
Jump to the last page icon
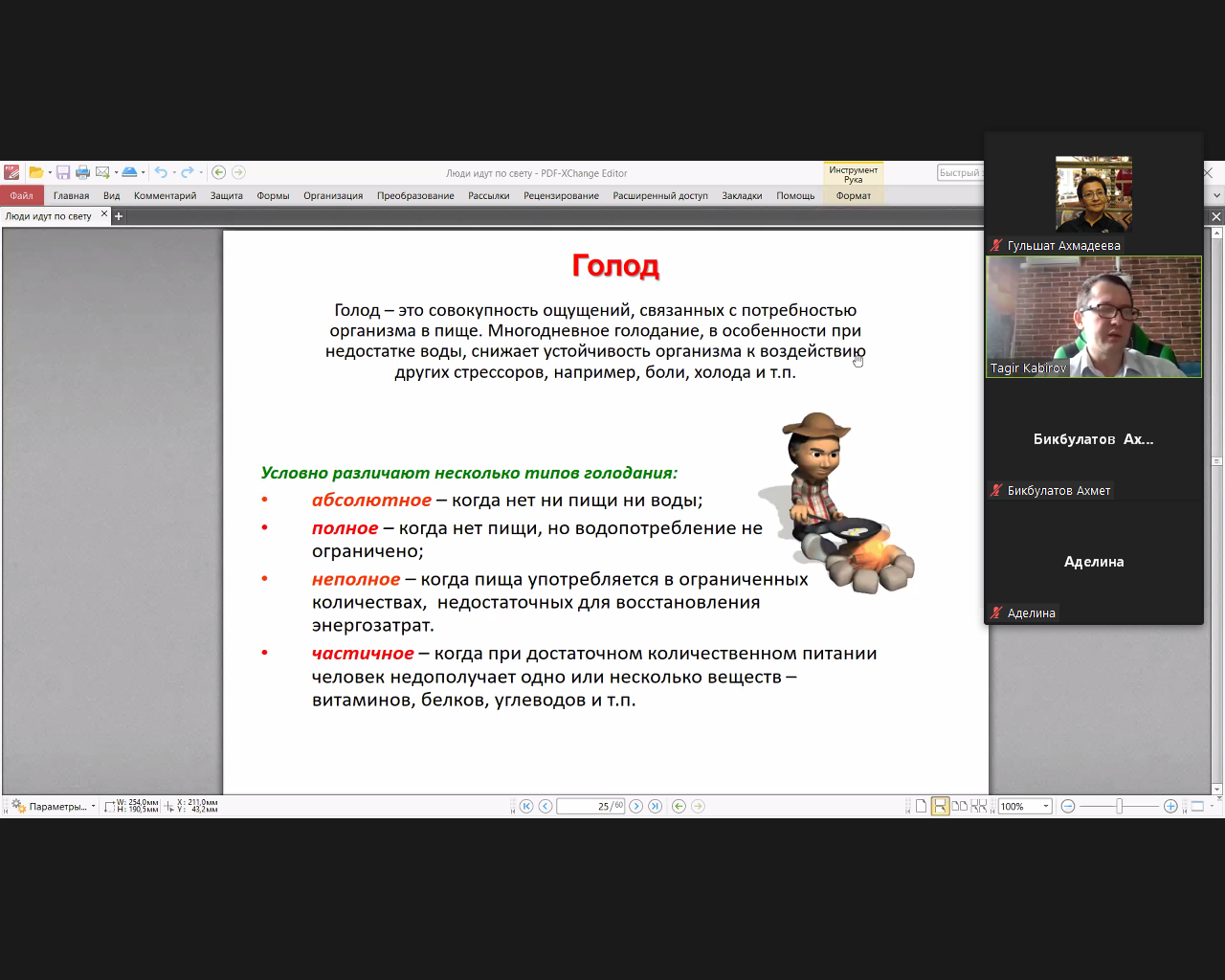tap(656, 807)
